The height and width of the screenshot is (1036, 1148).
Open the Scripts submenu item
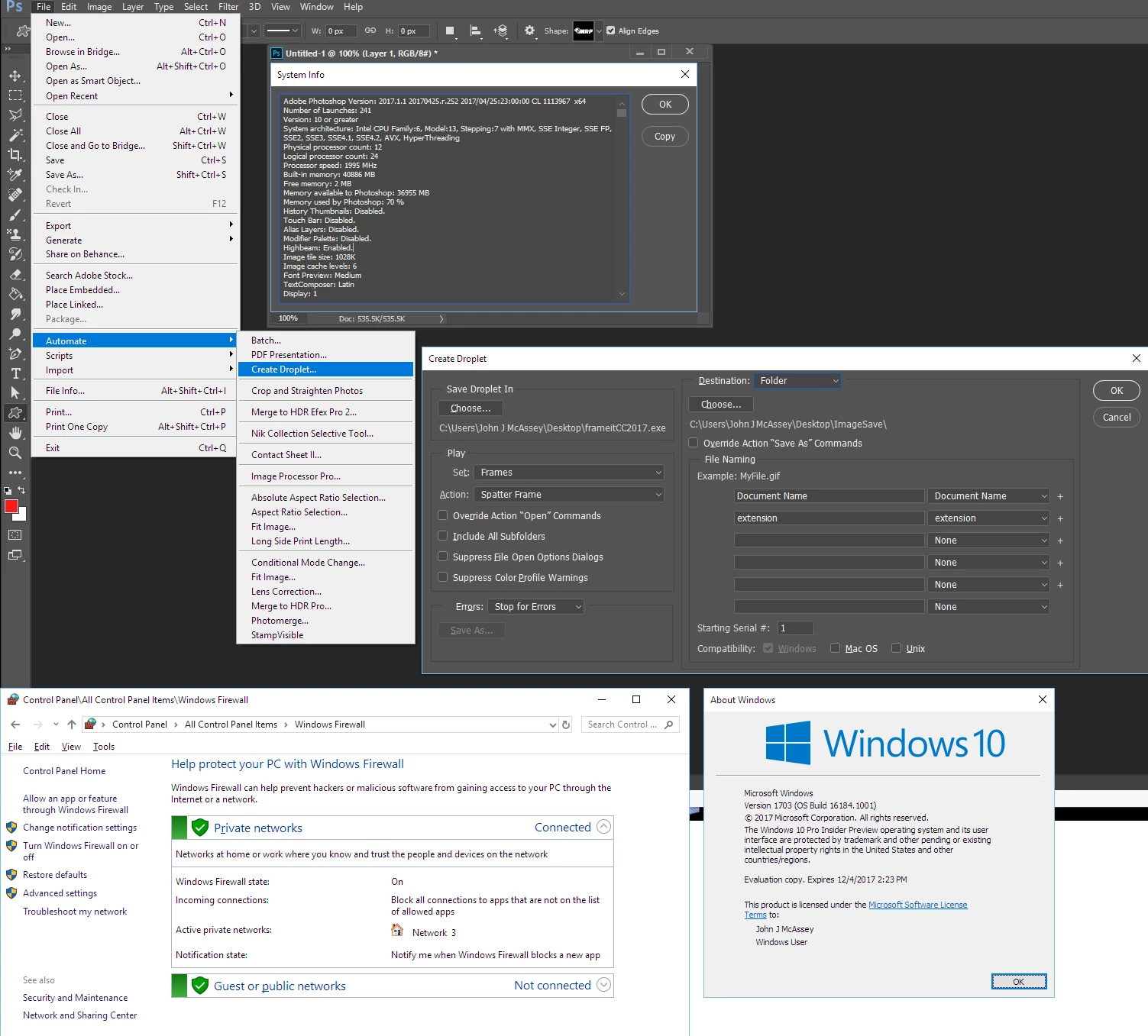(x=136, y=356)
